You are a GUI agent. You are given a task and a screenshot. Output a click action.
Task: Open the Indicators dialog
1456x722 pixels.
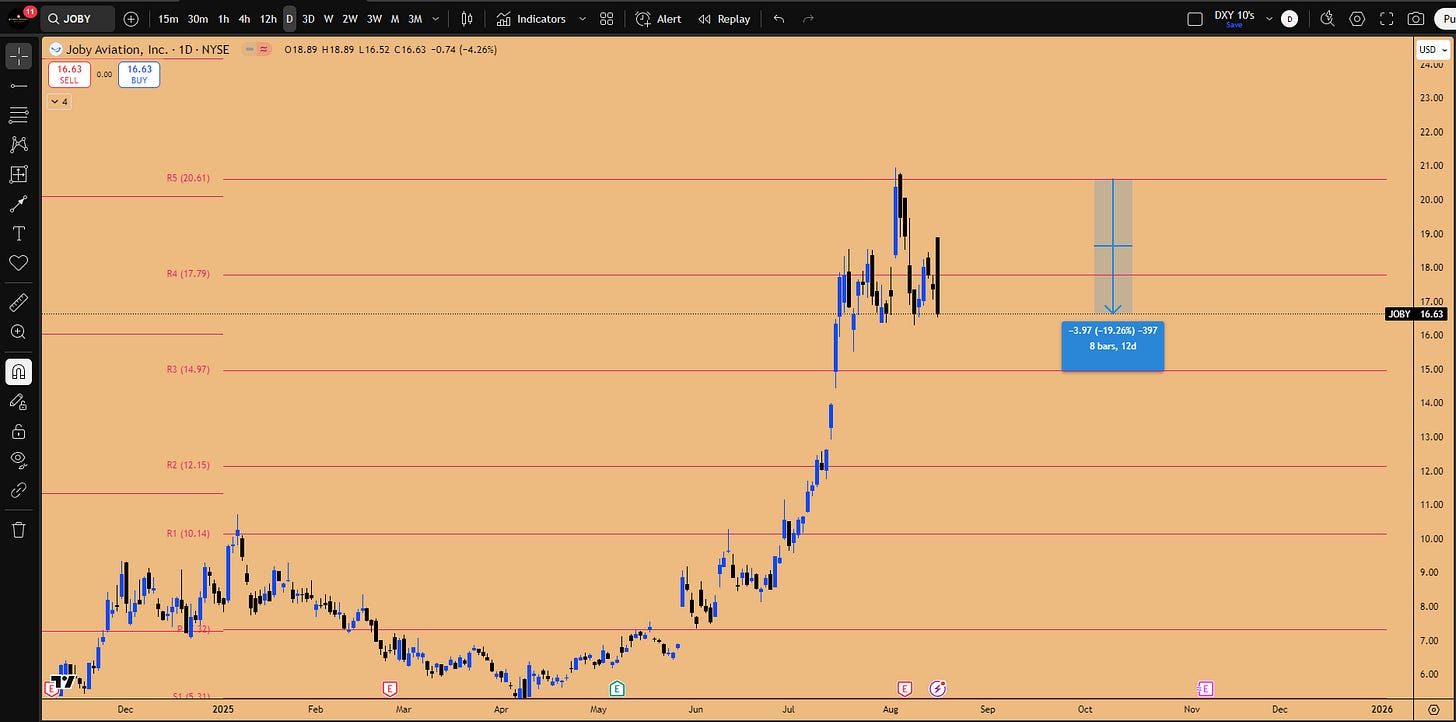(531, 19)
